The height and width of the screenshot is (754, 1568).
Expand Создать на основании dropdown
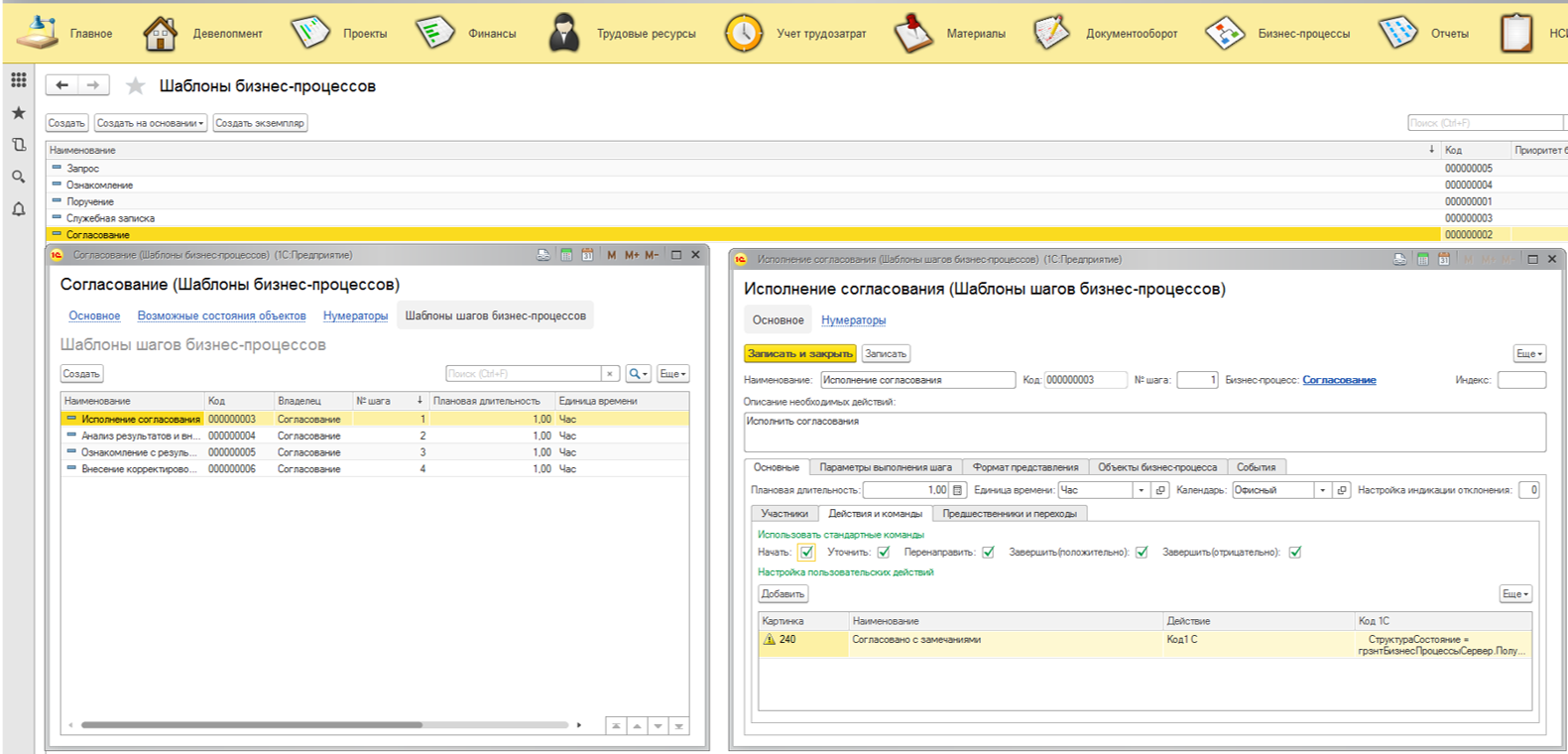coord(151,123)
